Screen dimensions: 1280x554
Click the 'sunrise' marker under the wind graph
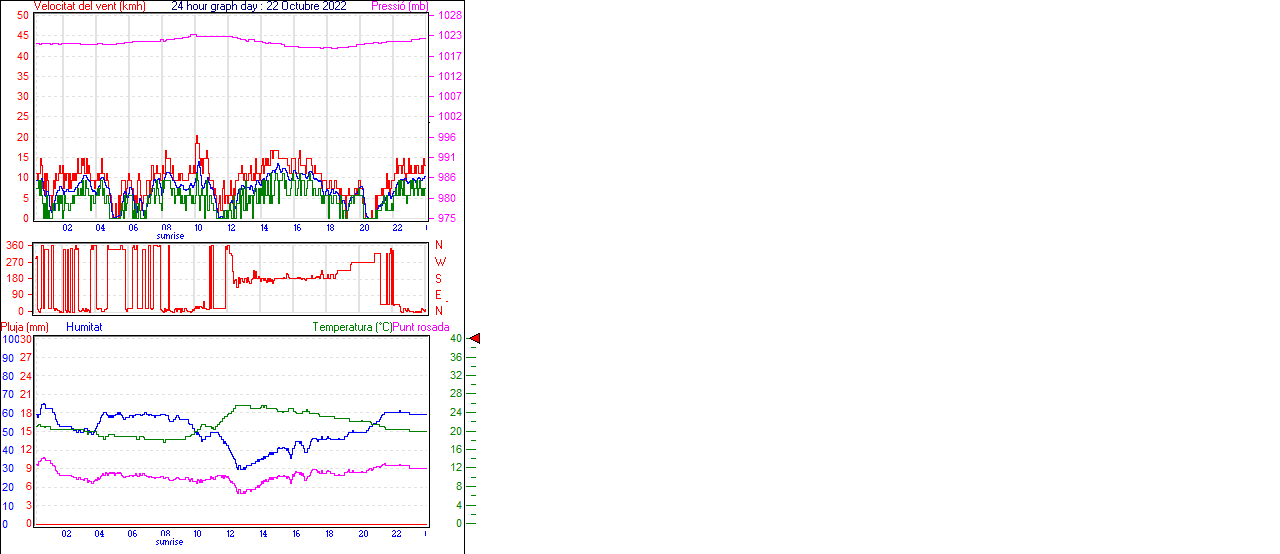pyautogui.click(x=169, y=236)
